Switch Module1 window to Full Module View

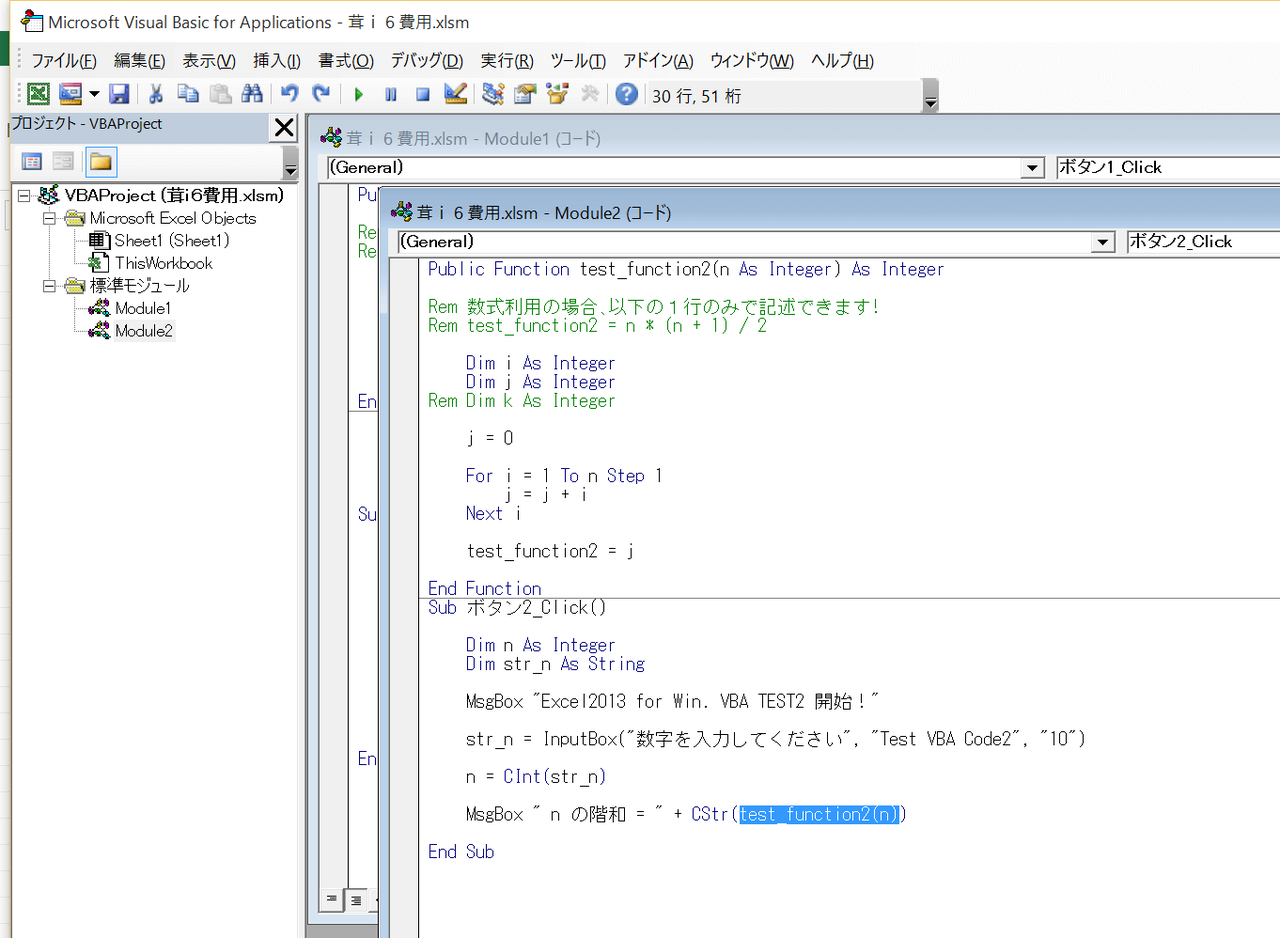click(354, 900)
